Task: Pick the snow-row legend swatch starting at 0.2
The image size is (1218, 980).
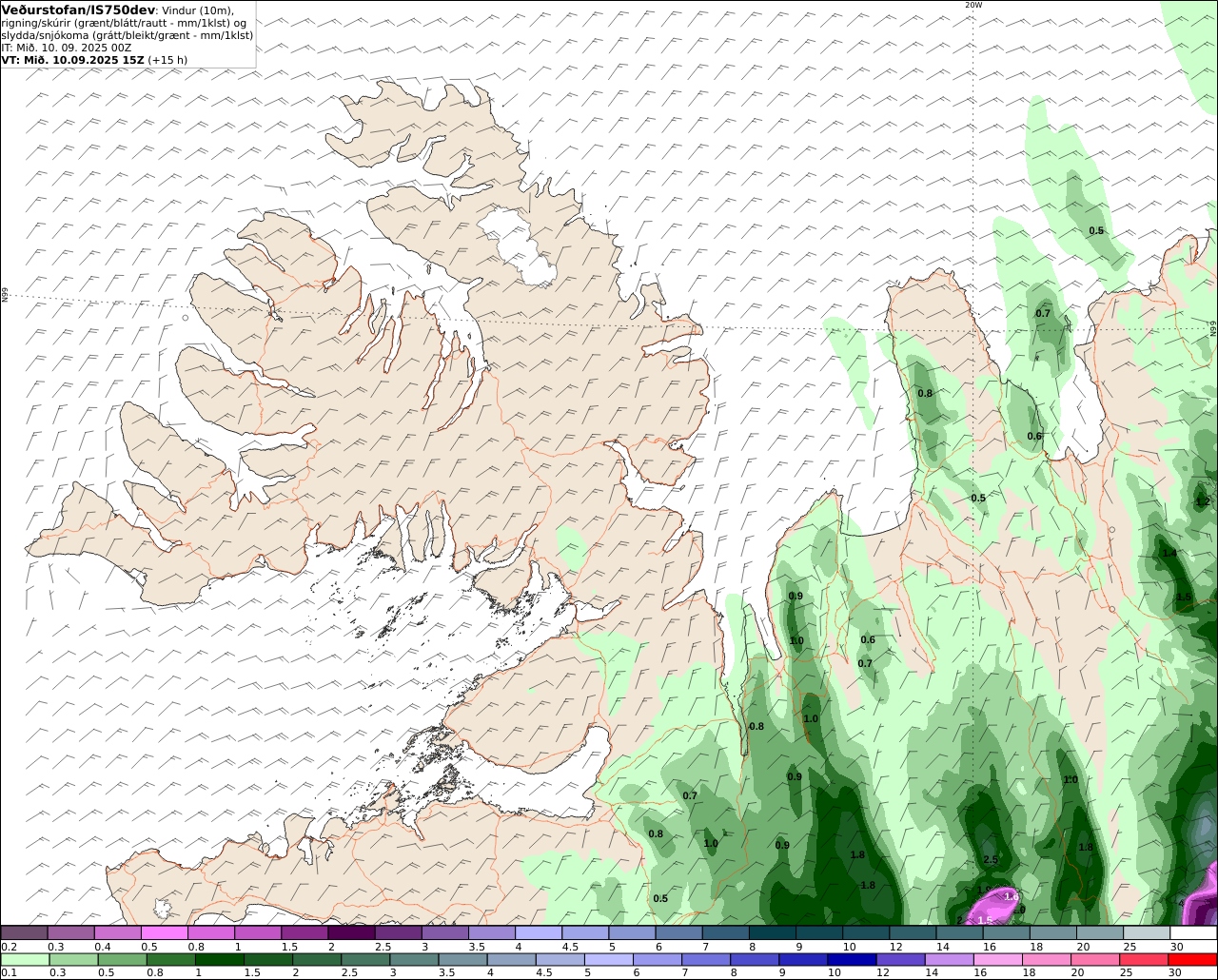Action: pos(24,932)
